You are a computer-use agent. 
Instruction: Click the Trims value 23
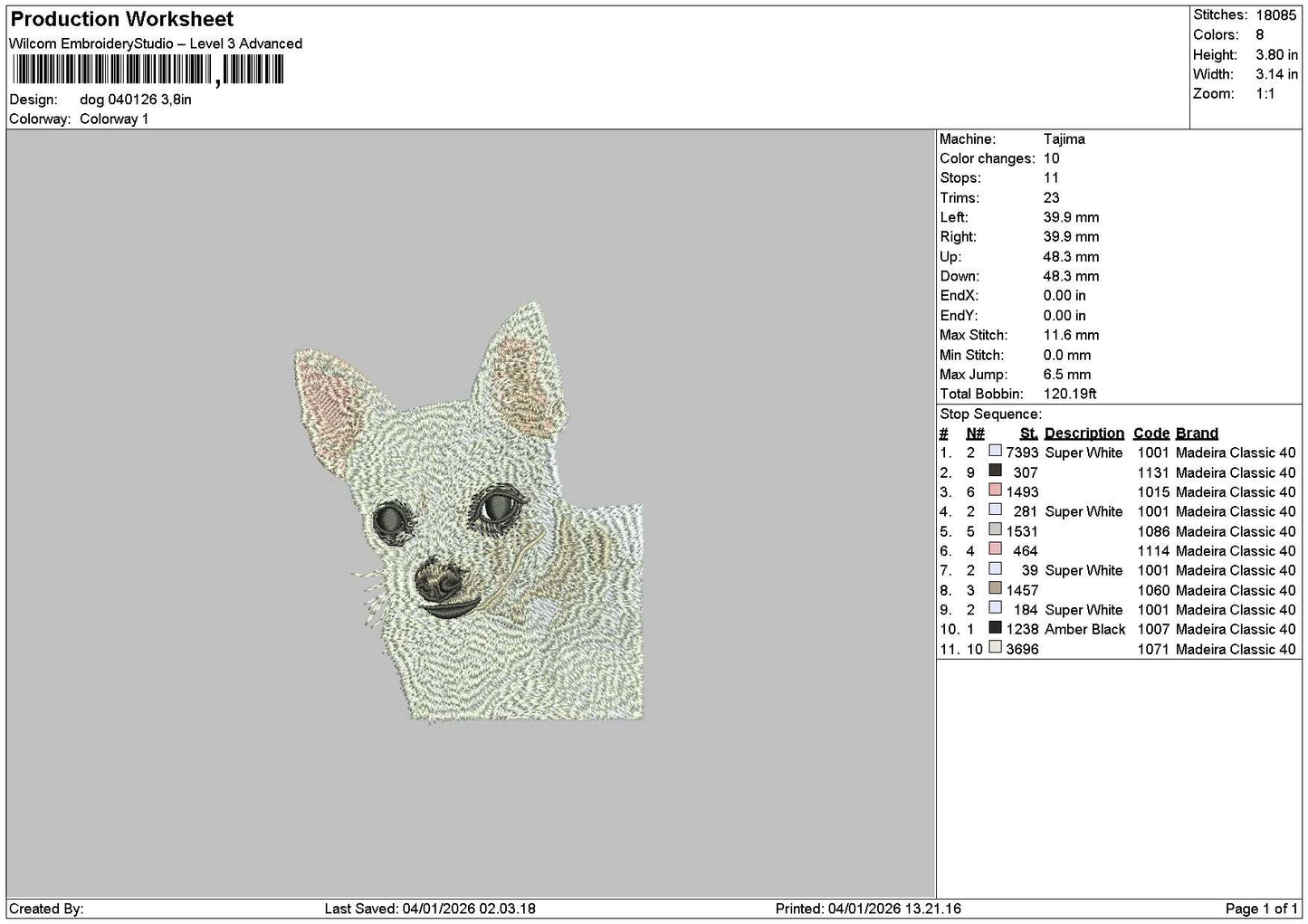tap(1051, 198)
